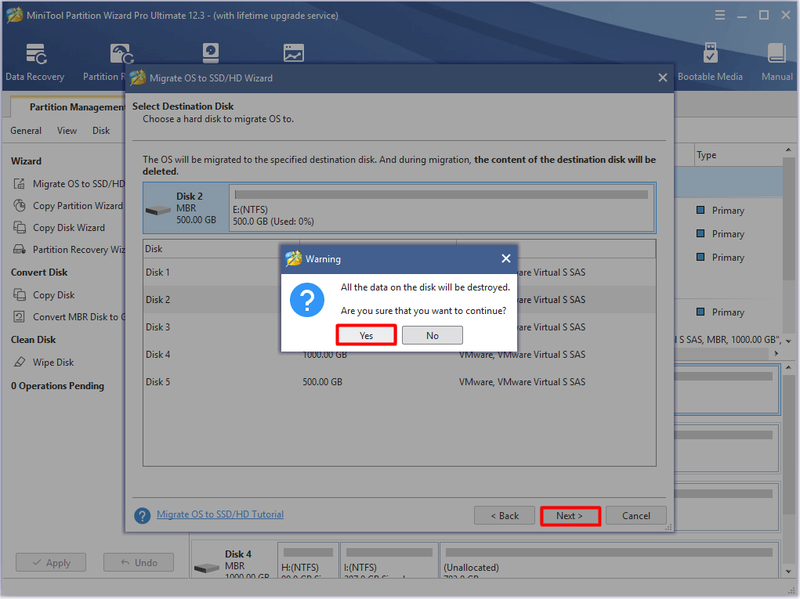Viewport: 800px width, 599px height.
Task: Click the horizontal scrollbar right arrow
Action: 777,354
